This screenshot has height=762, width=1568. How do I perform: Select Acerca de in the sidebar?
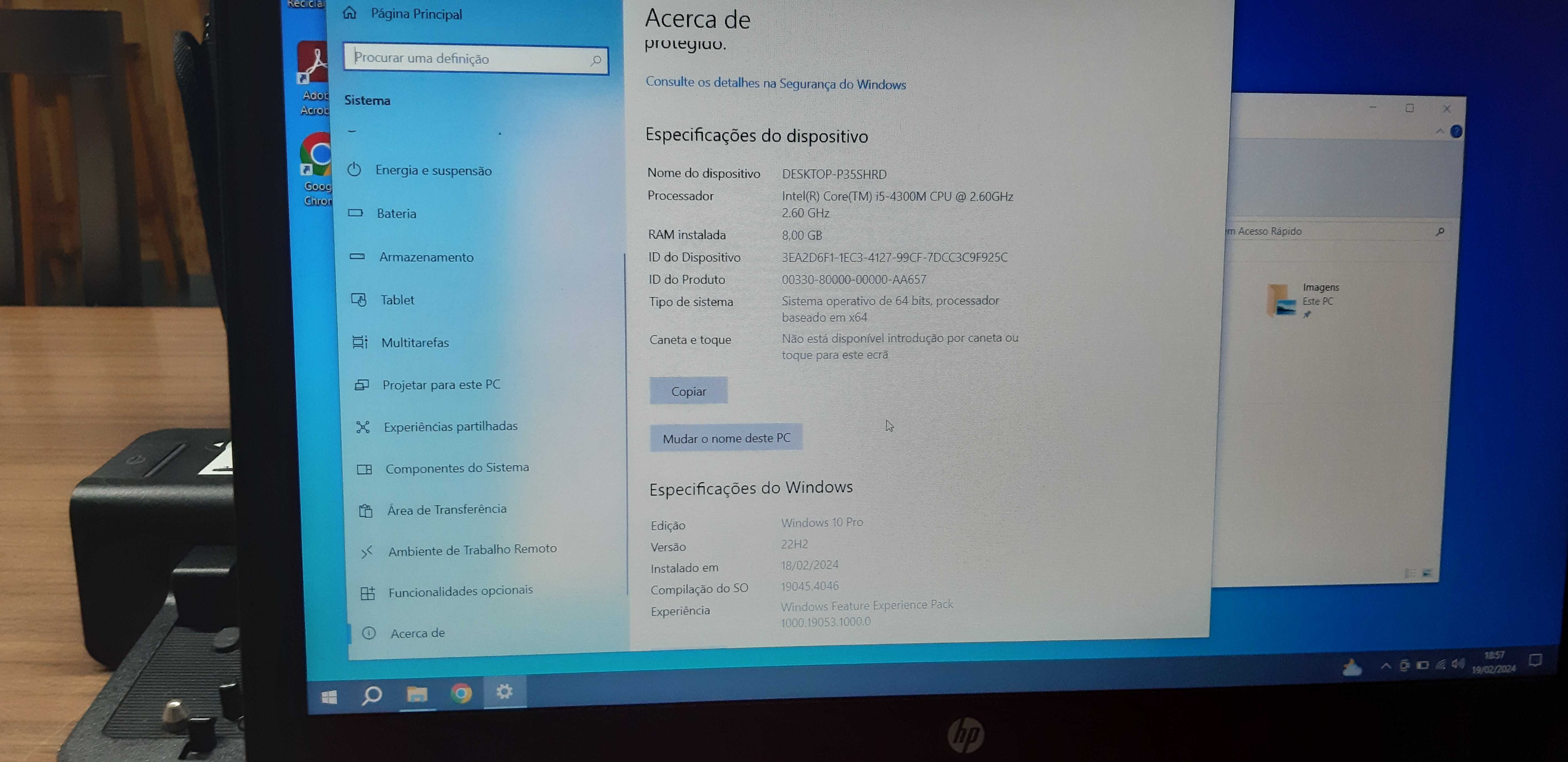click(417, 633)
